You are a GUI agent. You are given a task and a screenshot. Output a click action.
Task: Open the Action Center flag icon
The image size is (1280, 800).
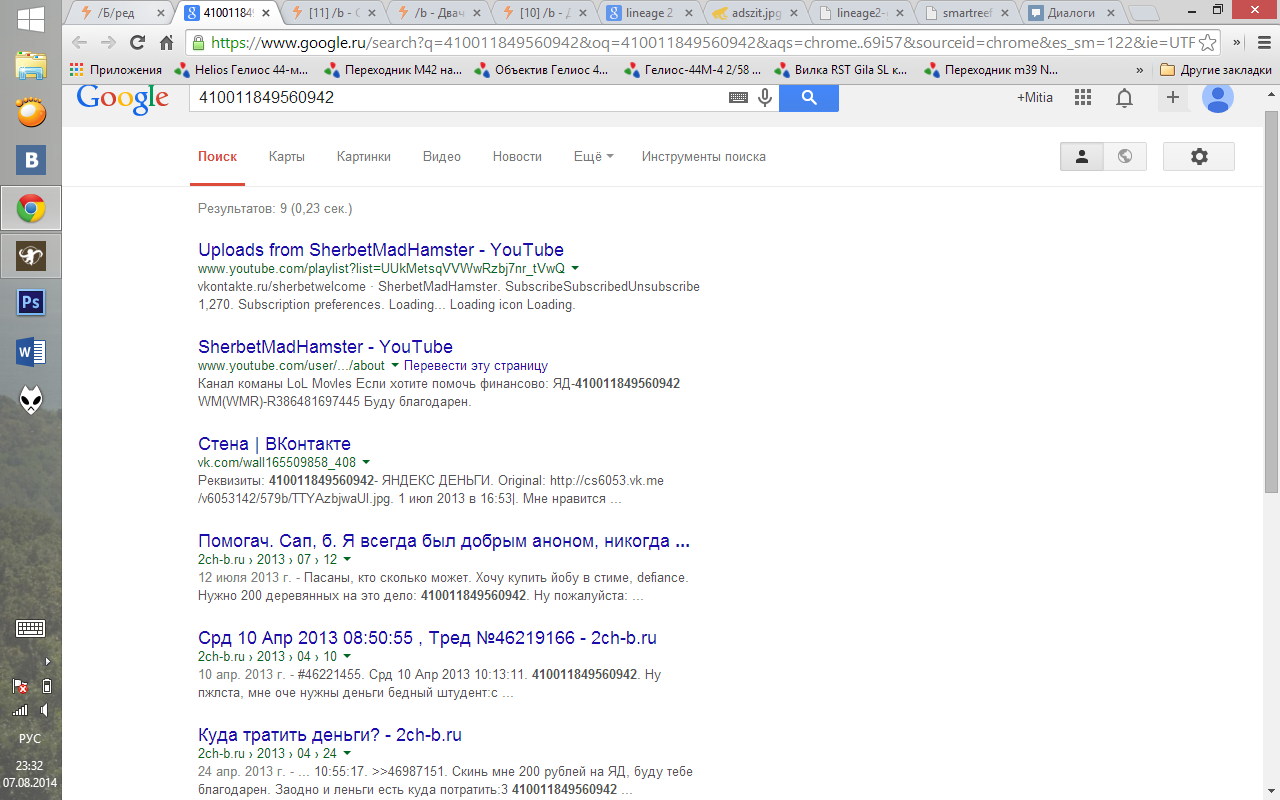click(x=19, y=687)
